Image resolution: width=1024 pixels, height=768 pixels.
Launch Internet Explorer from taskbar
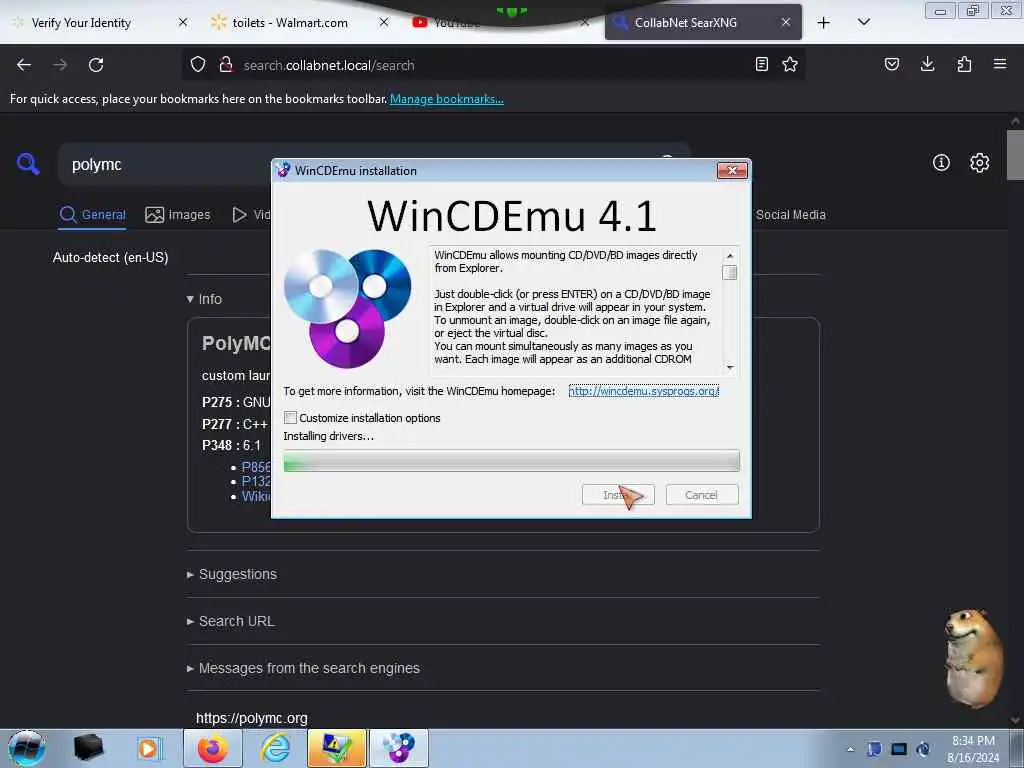coord(275,748)
